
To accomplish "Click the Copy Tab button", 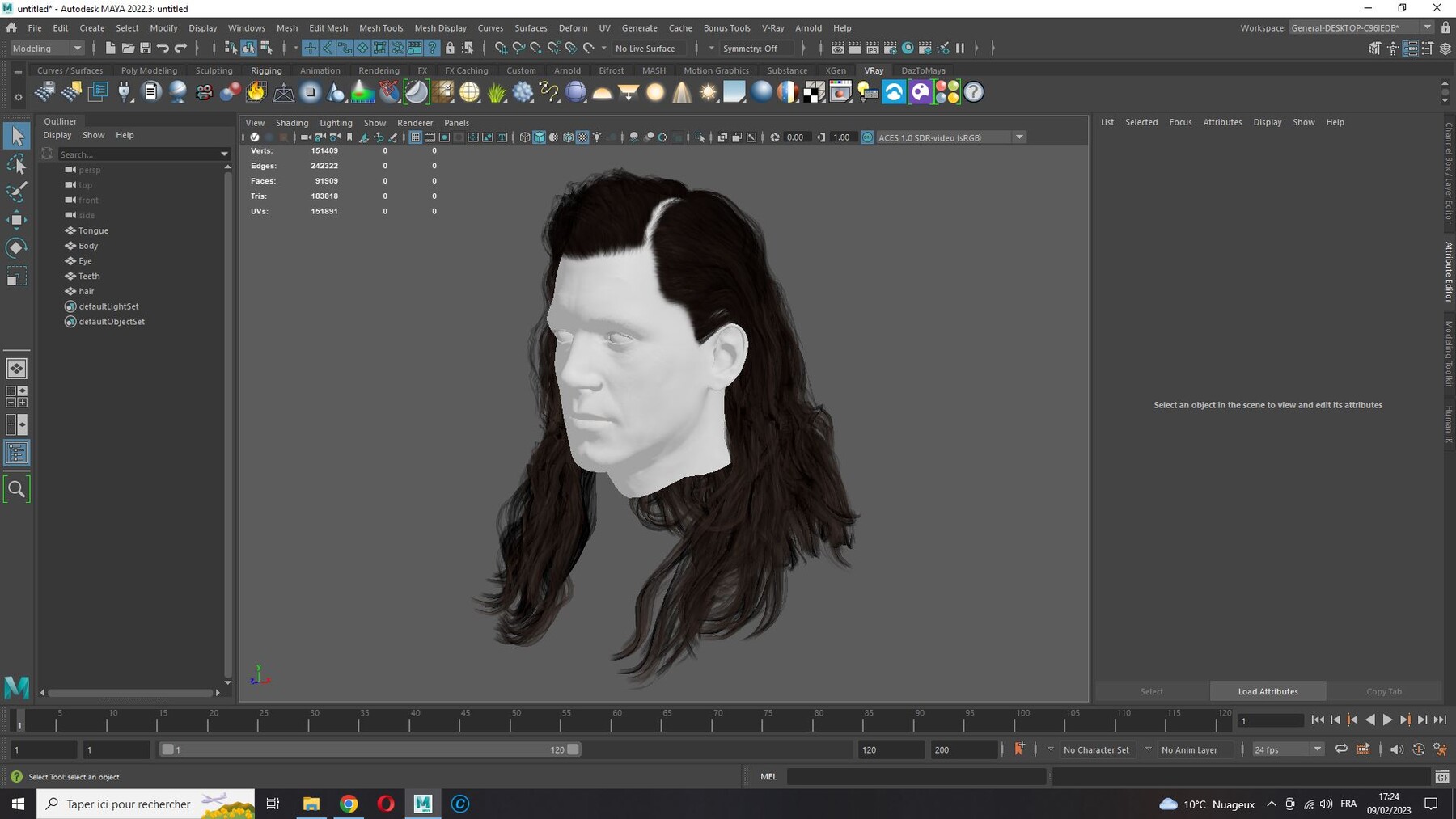I will coord(1384,691).
